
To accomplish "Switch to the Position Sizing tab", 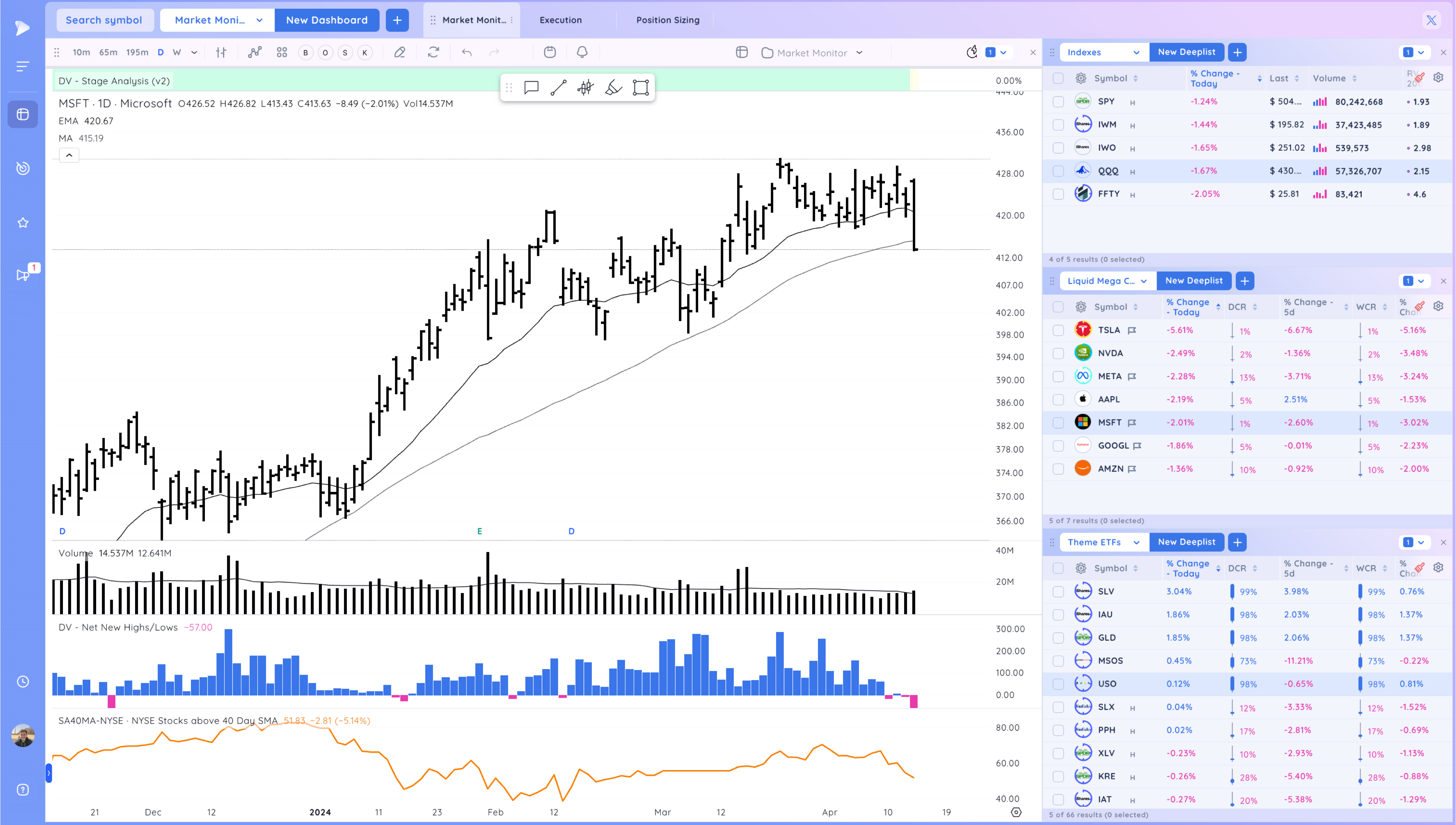I will click(x=668, y=20).
